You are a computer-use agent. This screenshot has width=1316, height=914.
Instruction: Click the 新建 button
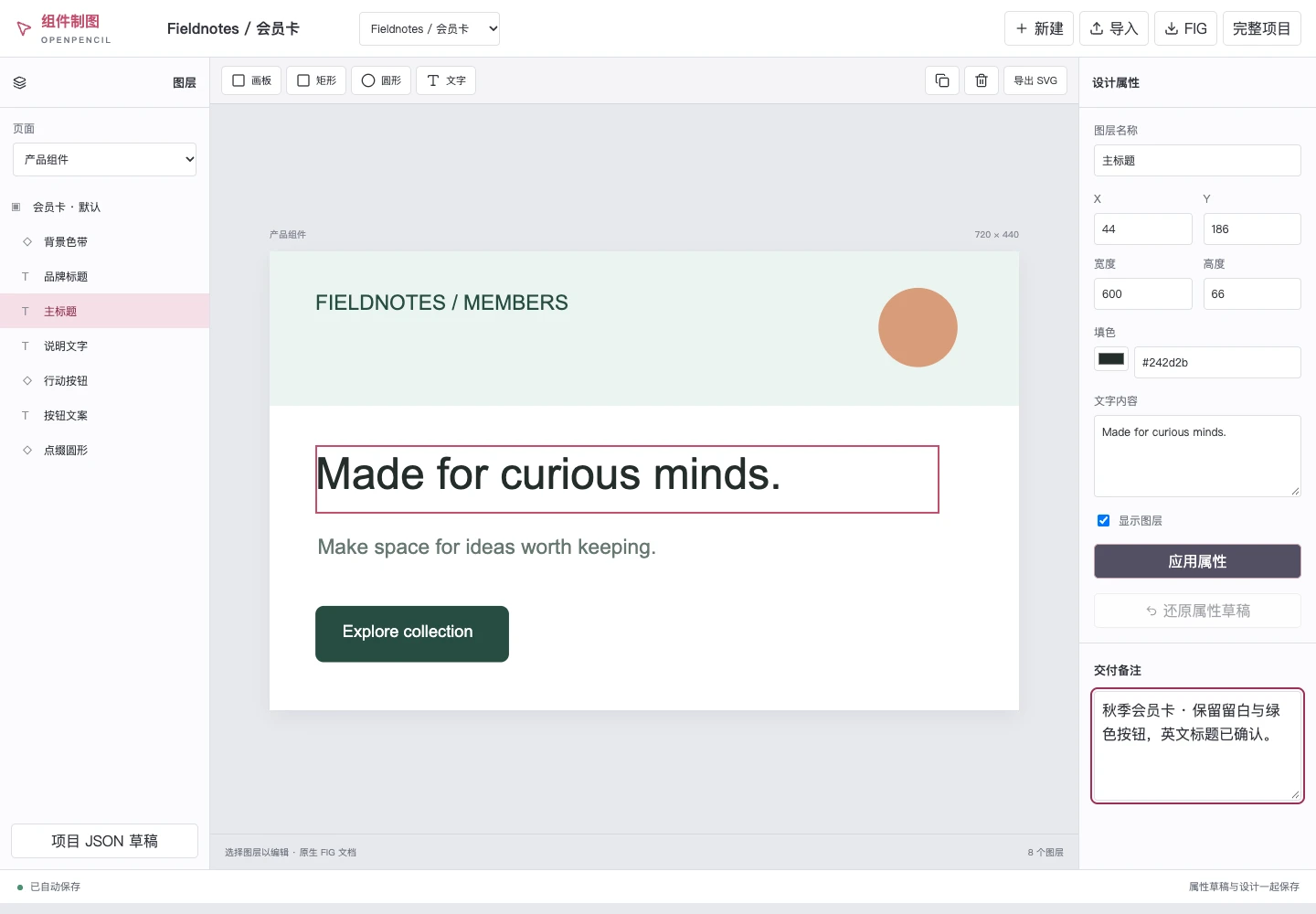(1039, 28)
